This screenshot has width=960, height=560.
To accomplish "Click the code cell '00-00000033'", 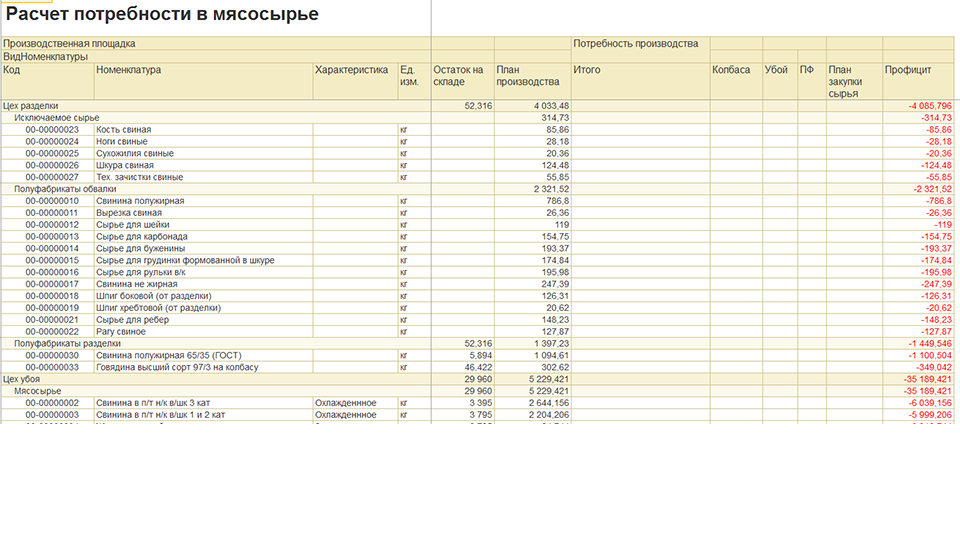I will coord(47,367).
